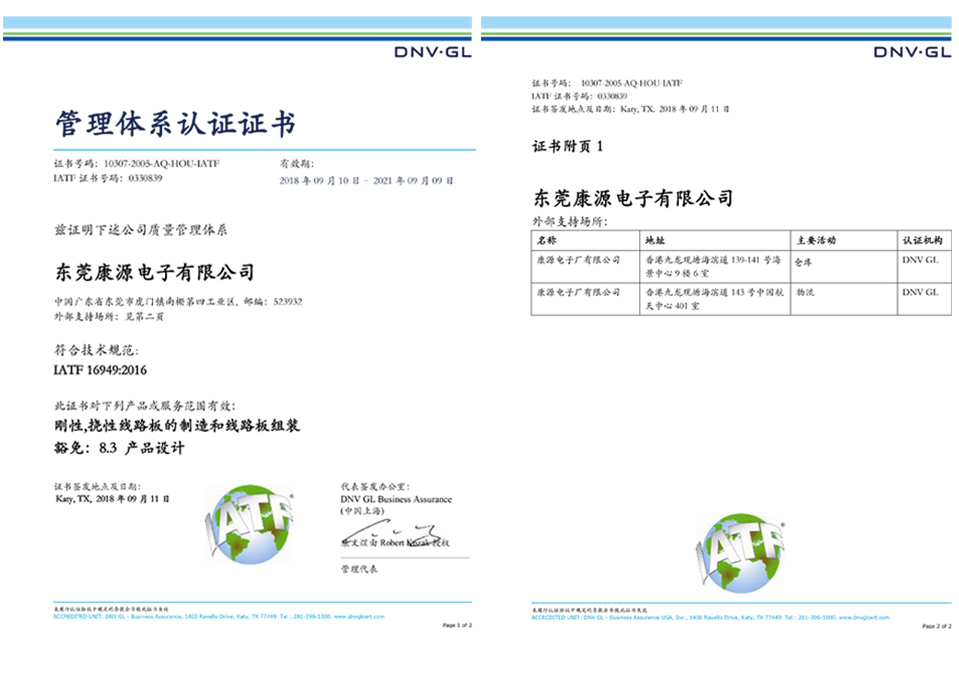The width and height of the screenshot is (959, 691).
Task: Click the 名称 table column header
Action: point(546,241)
